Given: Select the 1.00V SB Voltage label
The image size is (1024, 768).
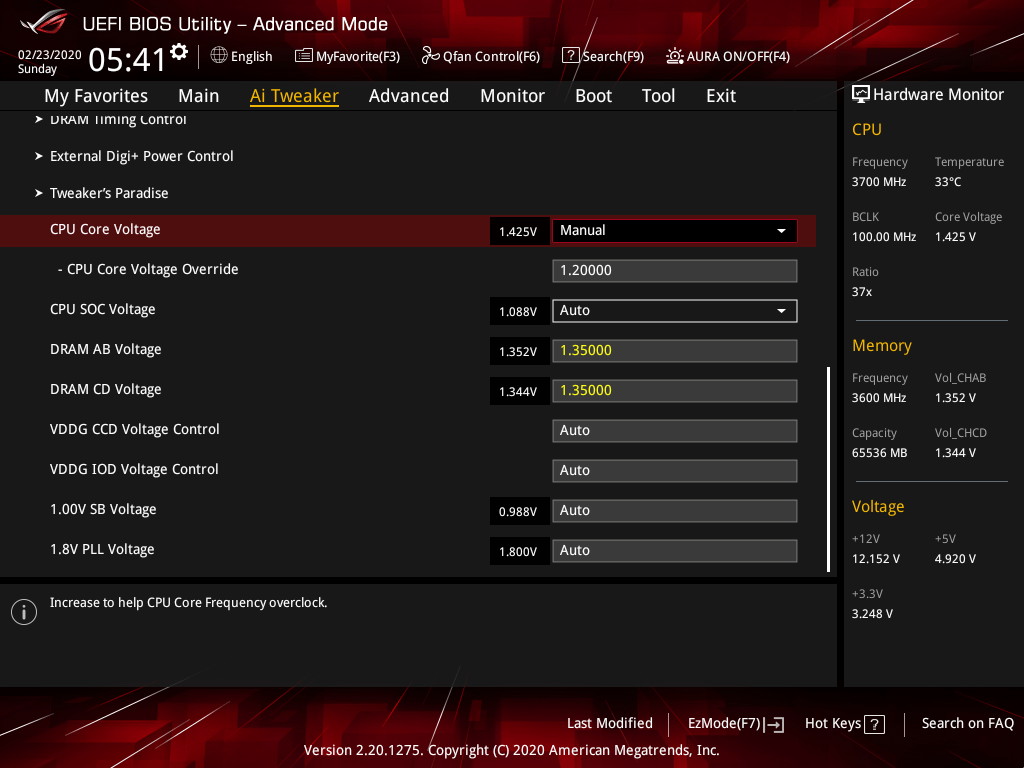Looking at the screenshot, I should [103, 509].
